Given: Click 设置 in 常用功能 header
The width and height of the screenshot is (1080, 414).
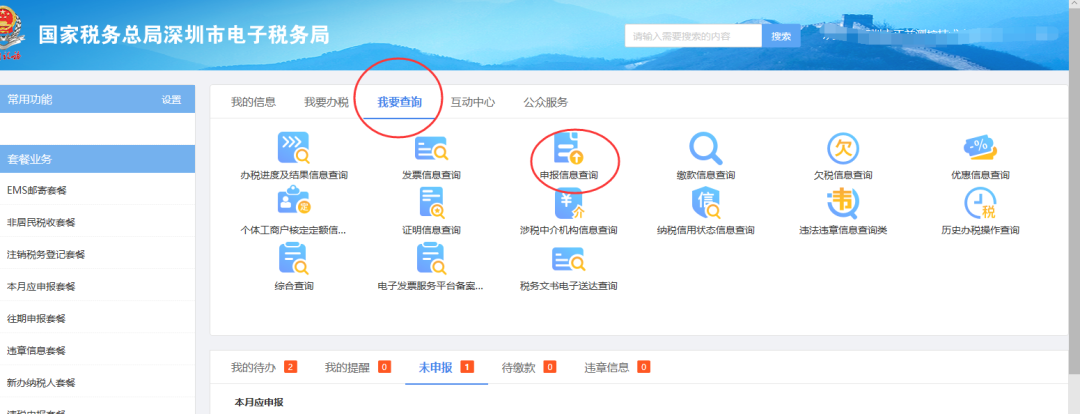Looking at the screenshot, I should click(172, 99).
